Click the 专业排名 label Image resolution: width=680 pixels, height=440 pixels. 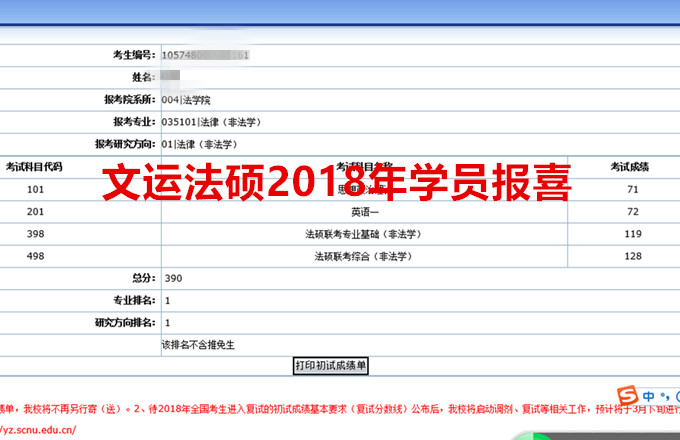click(x=134, y=300)
